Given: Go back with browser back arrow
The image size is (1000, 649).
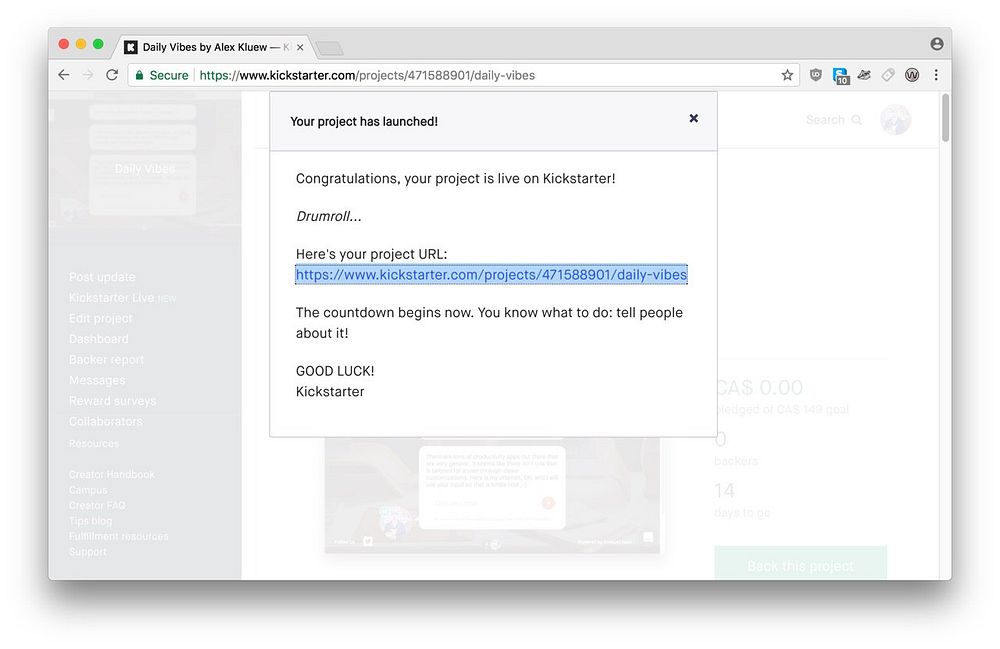Looking at the screenshot, I should point(64,75).
